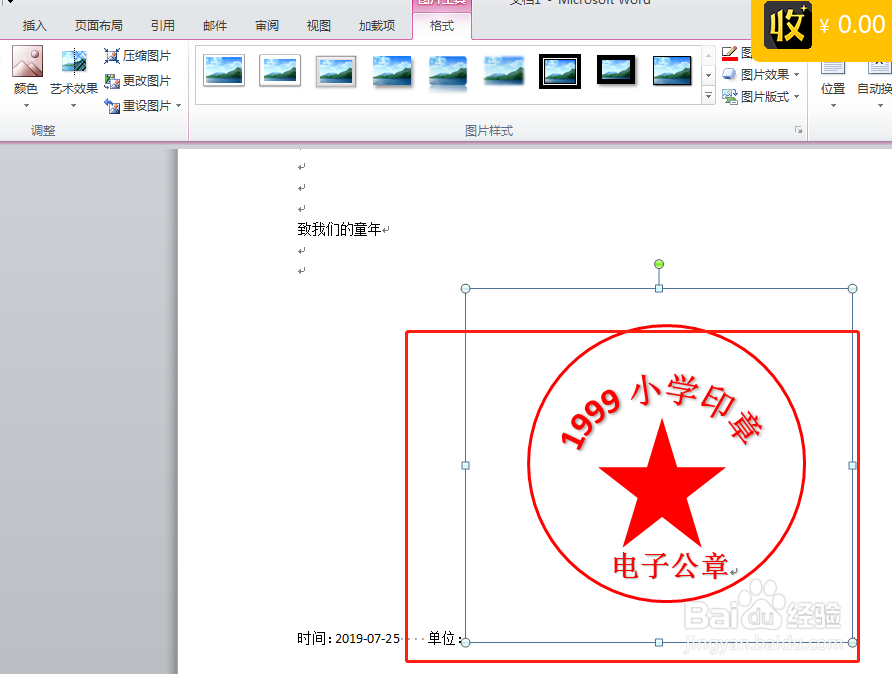The image size is (892, 674).
Task: Open the 颜色 color adjustment icon
Action: pos(27,61)
